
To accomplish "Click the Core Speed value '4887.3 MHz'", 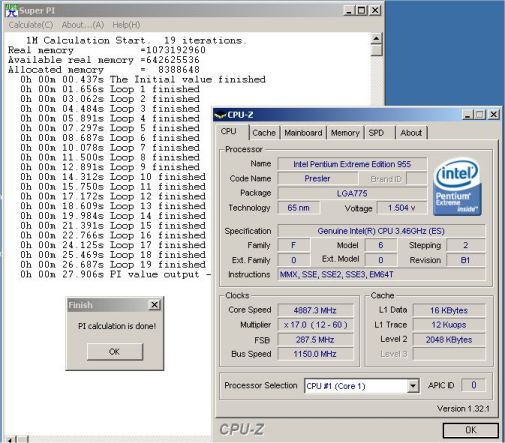I will tap(315, 310).
